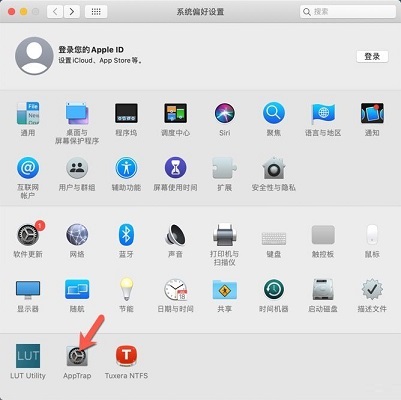This screenshot has width=401, height=400.
Task: Open the 程序坞 (Dock) preferences
Action: click(126, 113)
